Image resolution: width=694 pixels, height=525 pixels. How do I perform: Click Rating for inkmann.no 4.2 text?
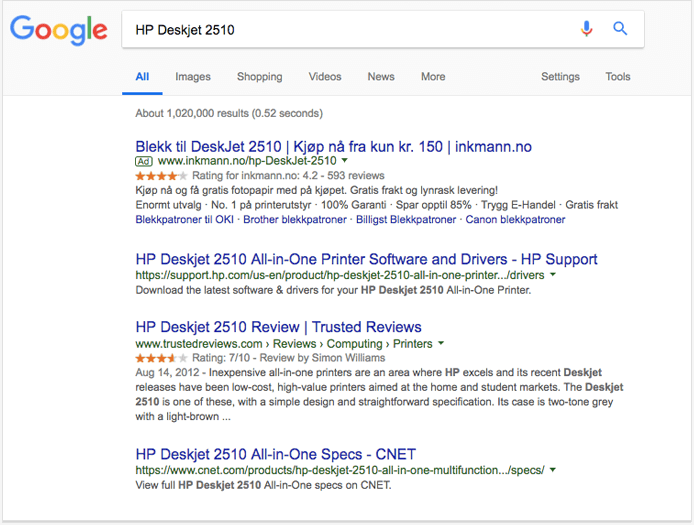click(288, 176)
